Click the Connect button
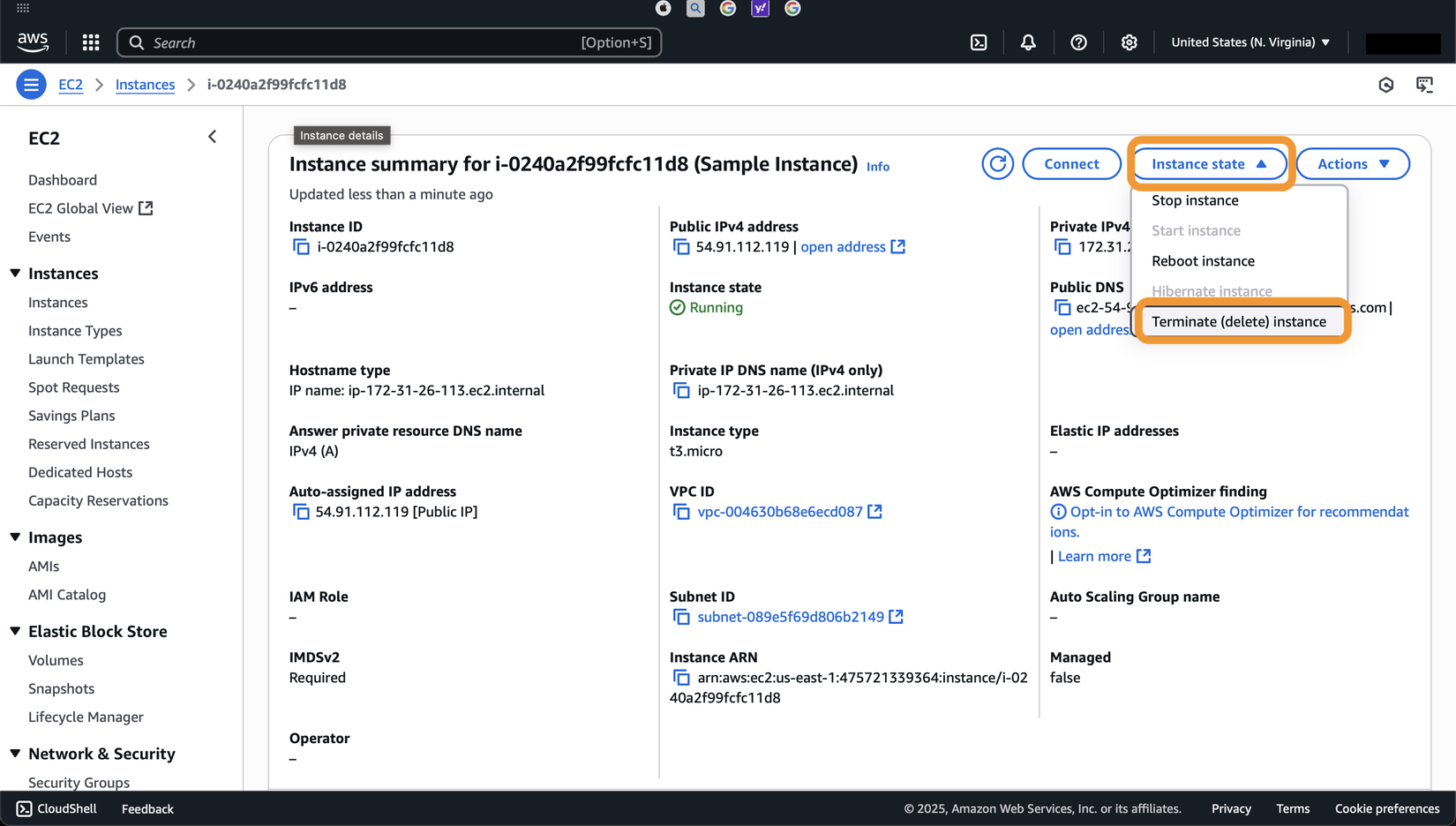The height and width of the screenshot is (826, 1456). click(x=1071, y=164)
